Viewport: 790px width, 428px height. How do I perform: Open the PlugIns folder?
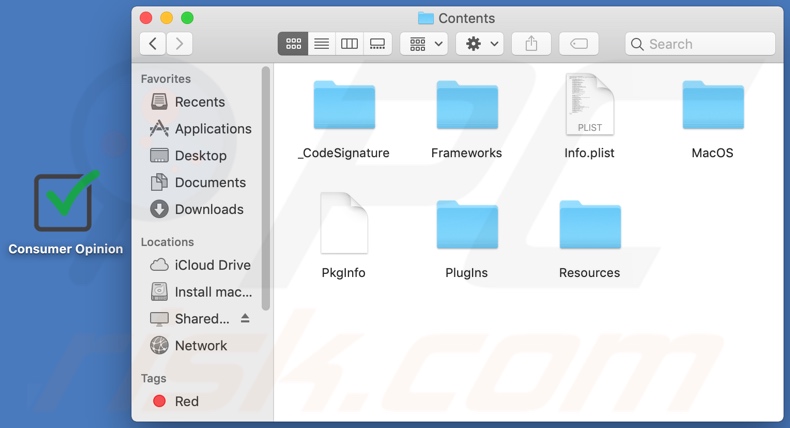click(x=467, y=226)
